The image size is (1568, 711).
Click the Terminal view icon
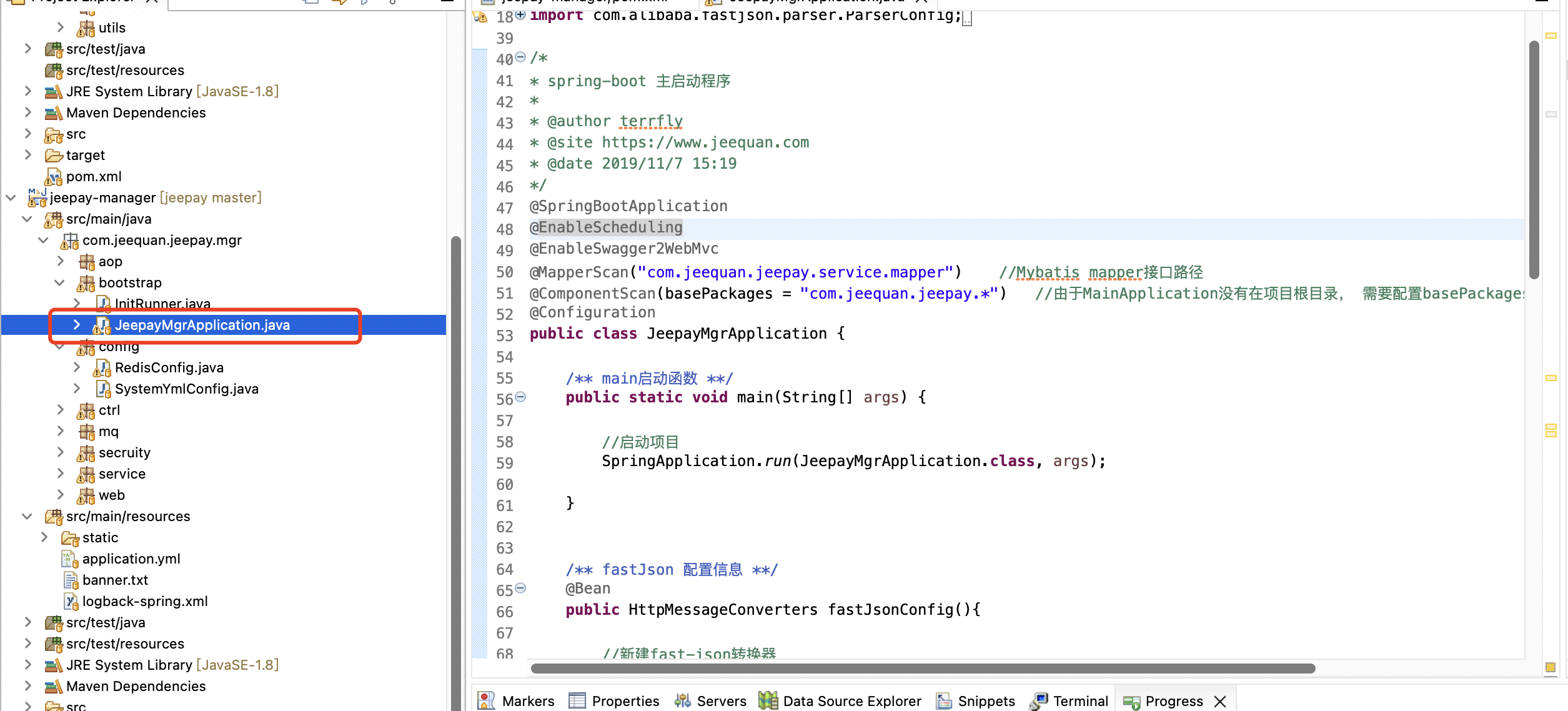click(x=1038, y=700)
